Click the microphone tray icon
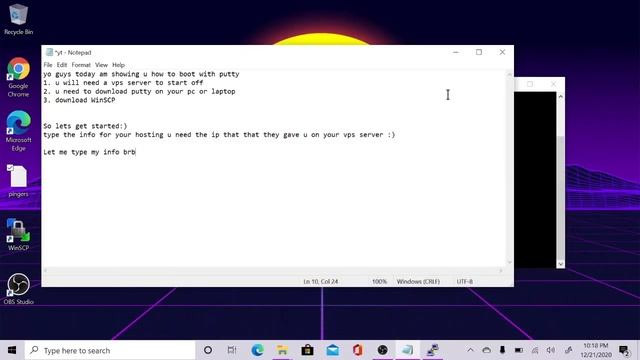Viewport: 640px width, 360px height. tap(502, 350)
